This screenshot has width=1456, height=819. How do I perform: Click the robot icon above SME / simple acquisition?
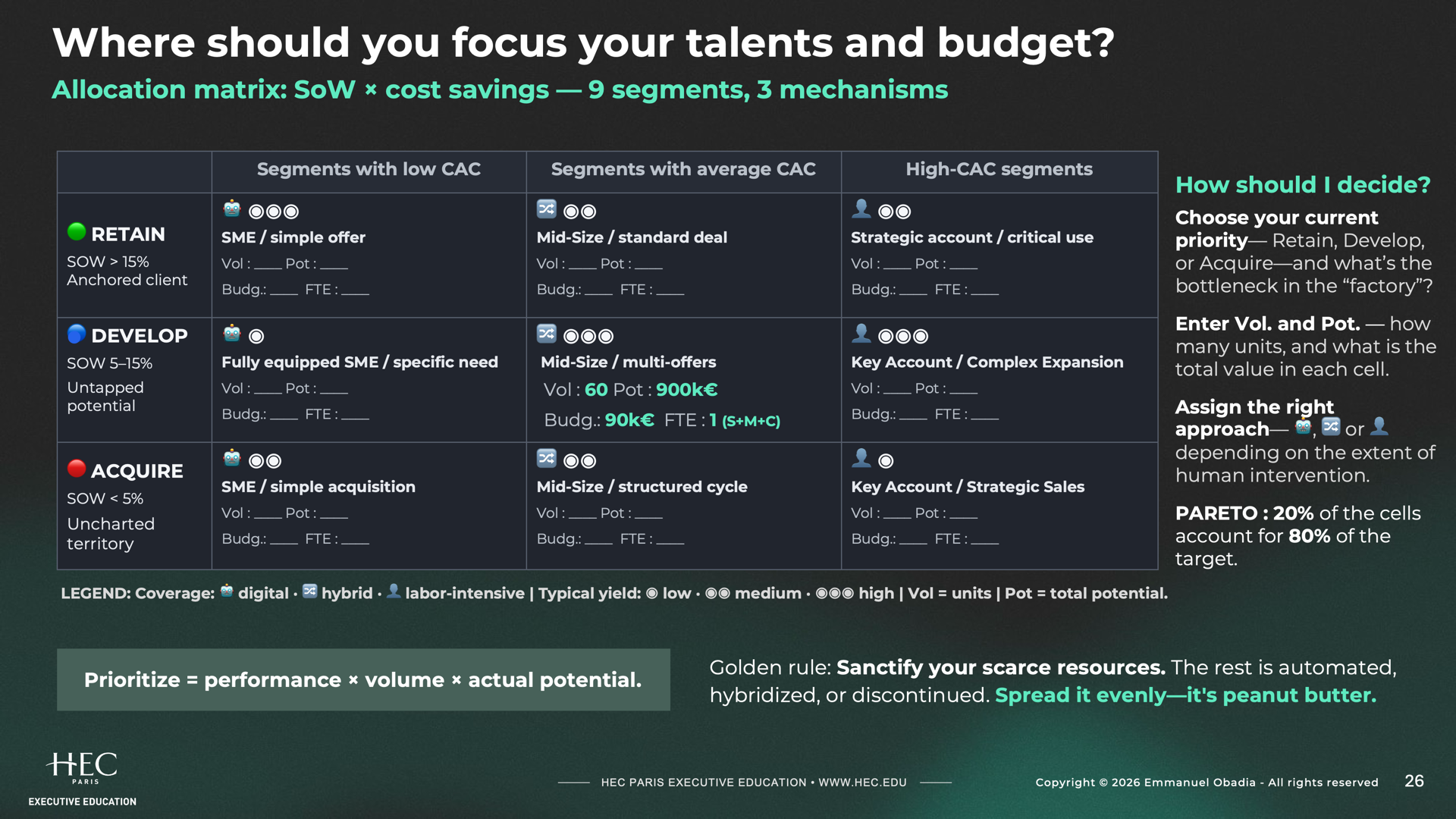[x=232, y=458]
